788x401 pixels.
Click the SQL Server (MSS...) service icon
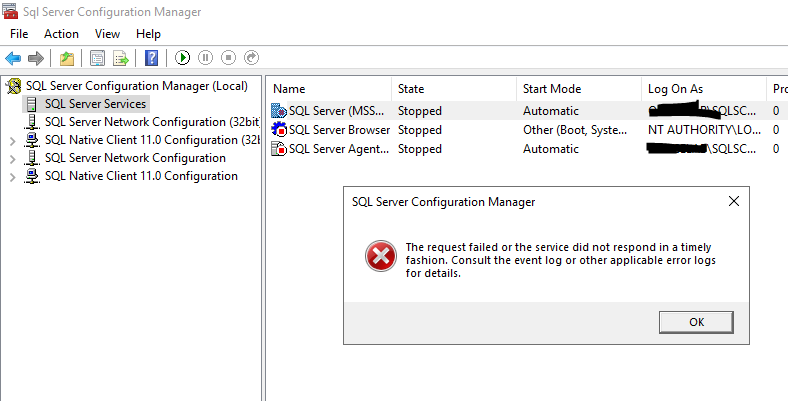click(x=279, y=111)
